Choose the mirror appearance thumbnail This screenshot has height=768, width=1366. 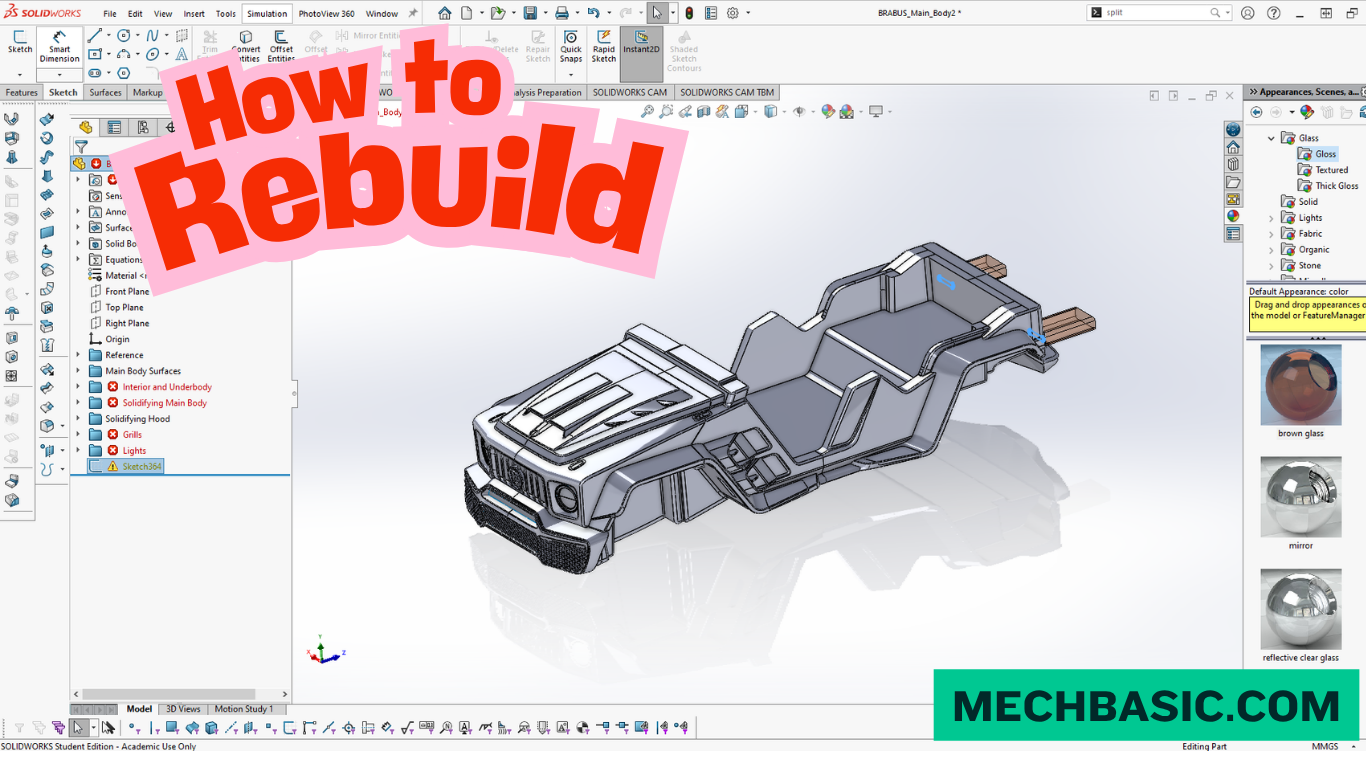[1300, 497]
